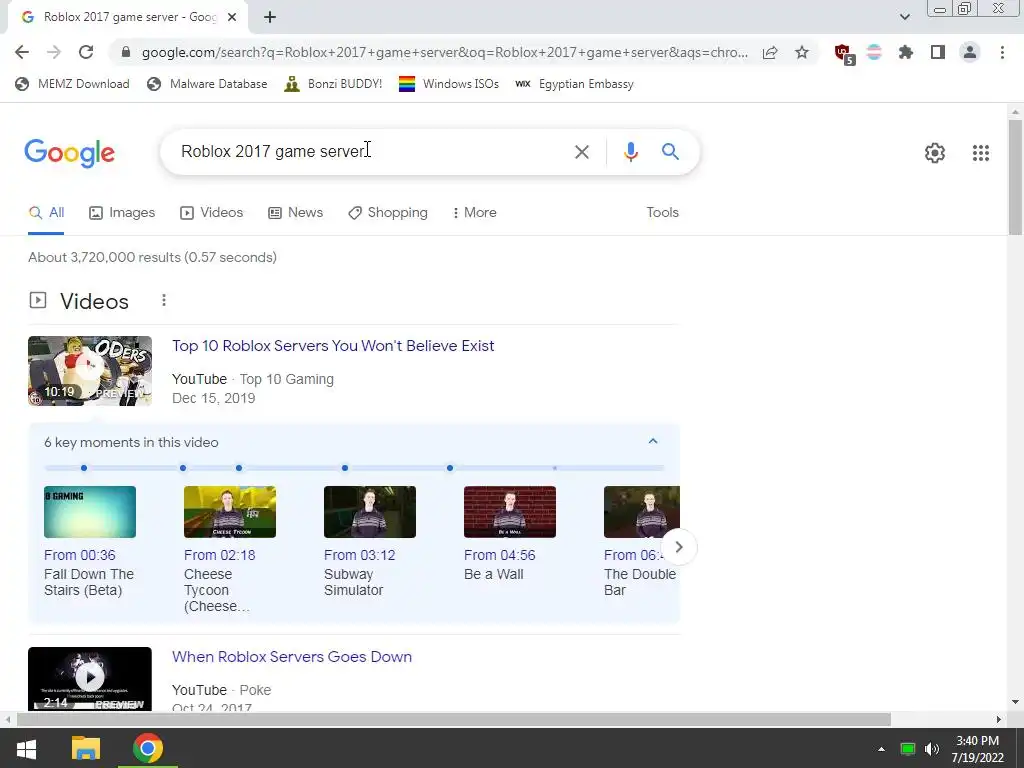Image resolution: width=1024 pixels, height=768 pixels.
Task: Click the Google logo
Action: coord(69,153)
